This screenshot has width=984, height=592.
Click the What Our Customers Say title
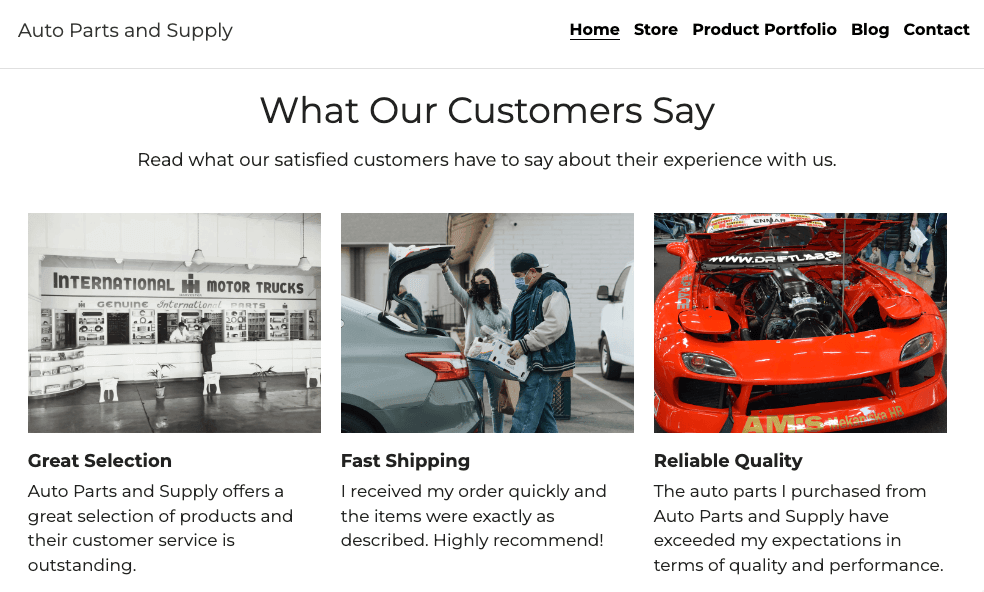point(487,110)
